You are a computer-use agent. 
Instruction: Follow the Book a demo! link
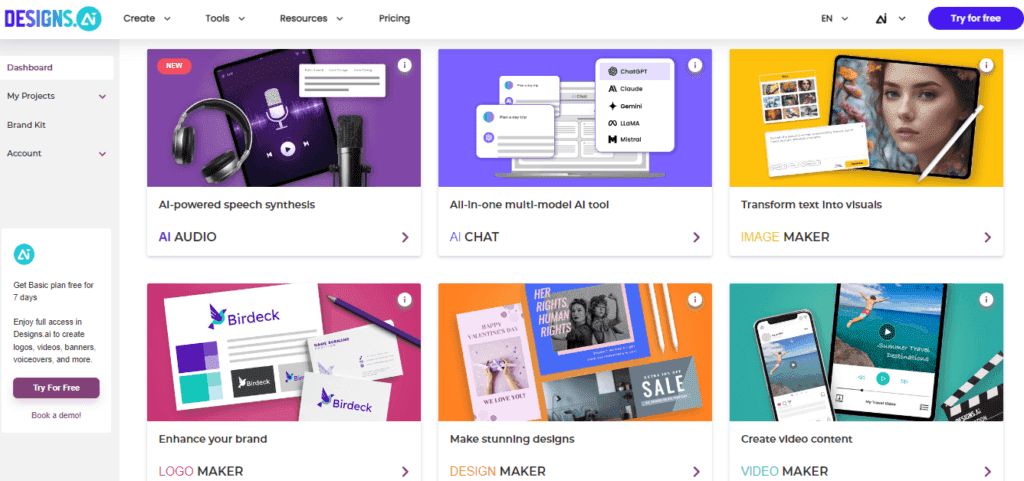pyautogui.click(x=56, y=415)
